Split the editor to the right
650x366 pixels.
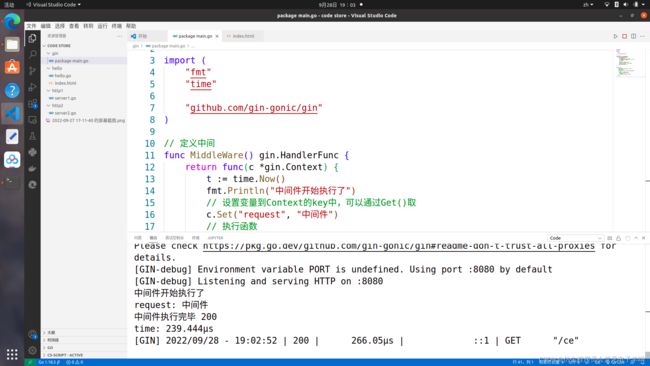point(633,36)
